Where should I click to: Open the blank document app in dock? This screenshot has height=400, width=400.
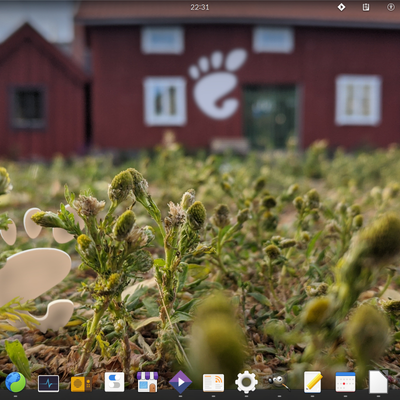click(x=378, y=382)
